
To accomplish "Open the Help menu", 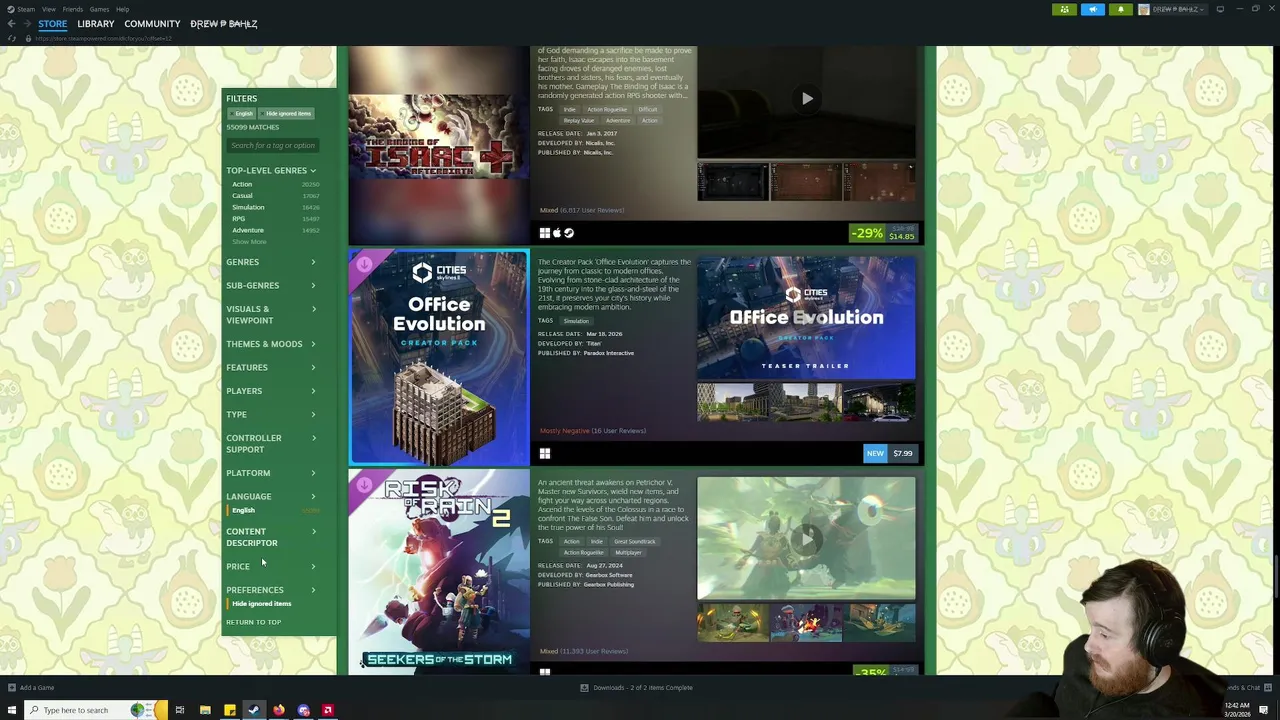I will coord(122,9).
